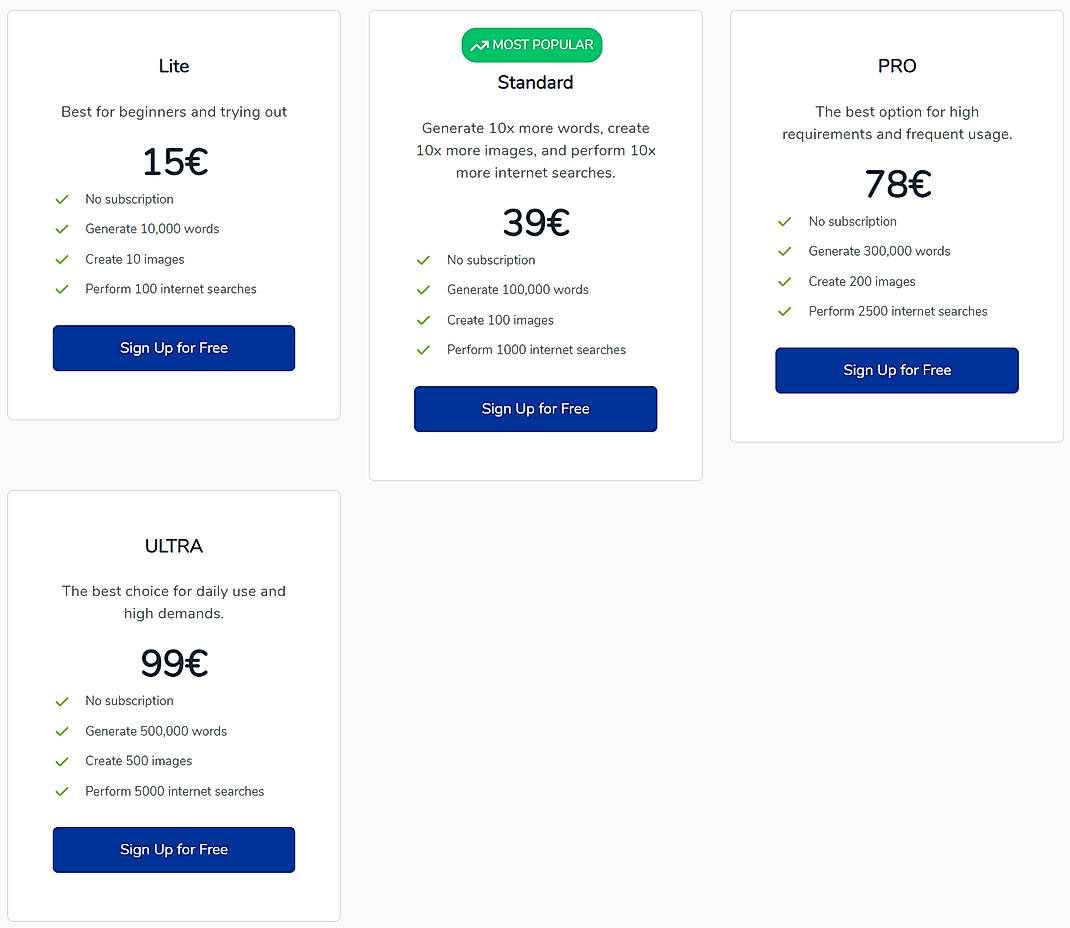Click the checkmark next to Generate 10,000 words
Viewport: 1070px width, 928px height.
coord(62,229)
